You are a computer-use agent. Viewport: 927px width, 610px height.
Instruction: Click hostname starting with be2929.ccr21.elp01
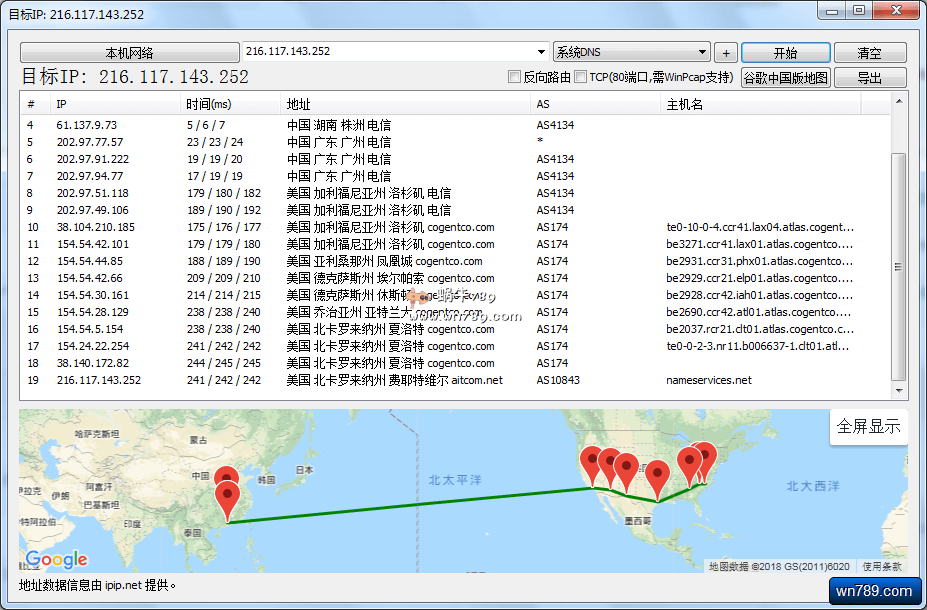[x=760, y=278]
